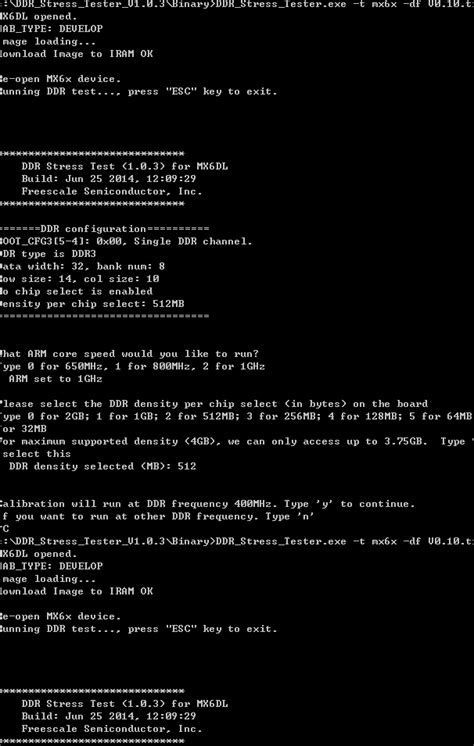Click the 'row size: 14, col size: 10' line
Screen dimensions: 474x746
tap(79, 279)
